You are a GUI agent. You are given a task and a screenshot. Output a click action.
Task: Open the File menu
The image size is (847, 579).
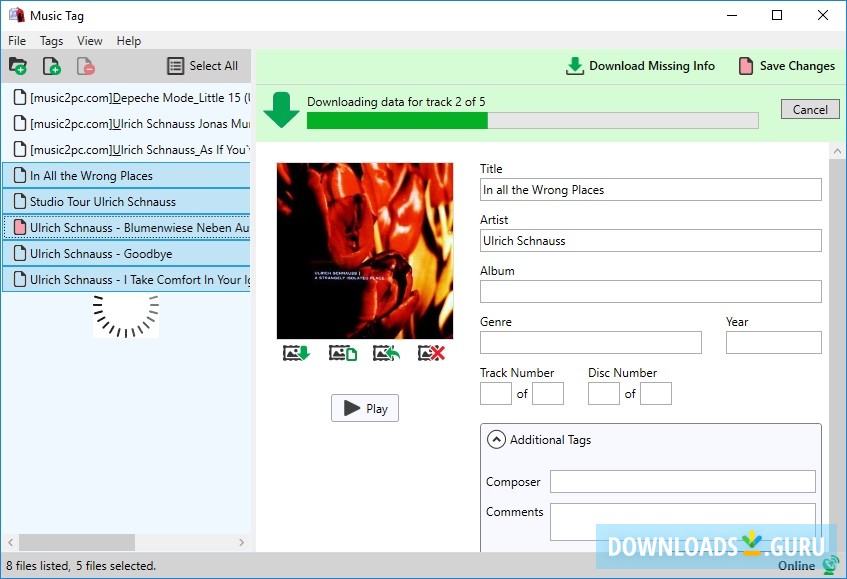[17, 41]
